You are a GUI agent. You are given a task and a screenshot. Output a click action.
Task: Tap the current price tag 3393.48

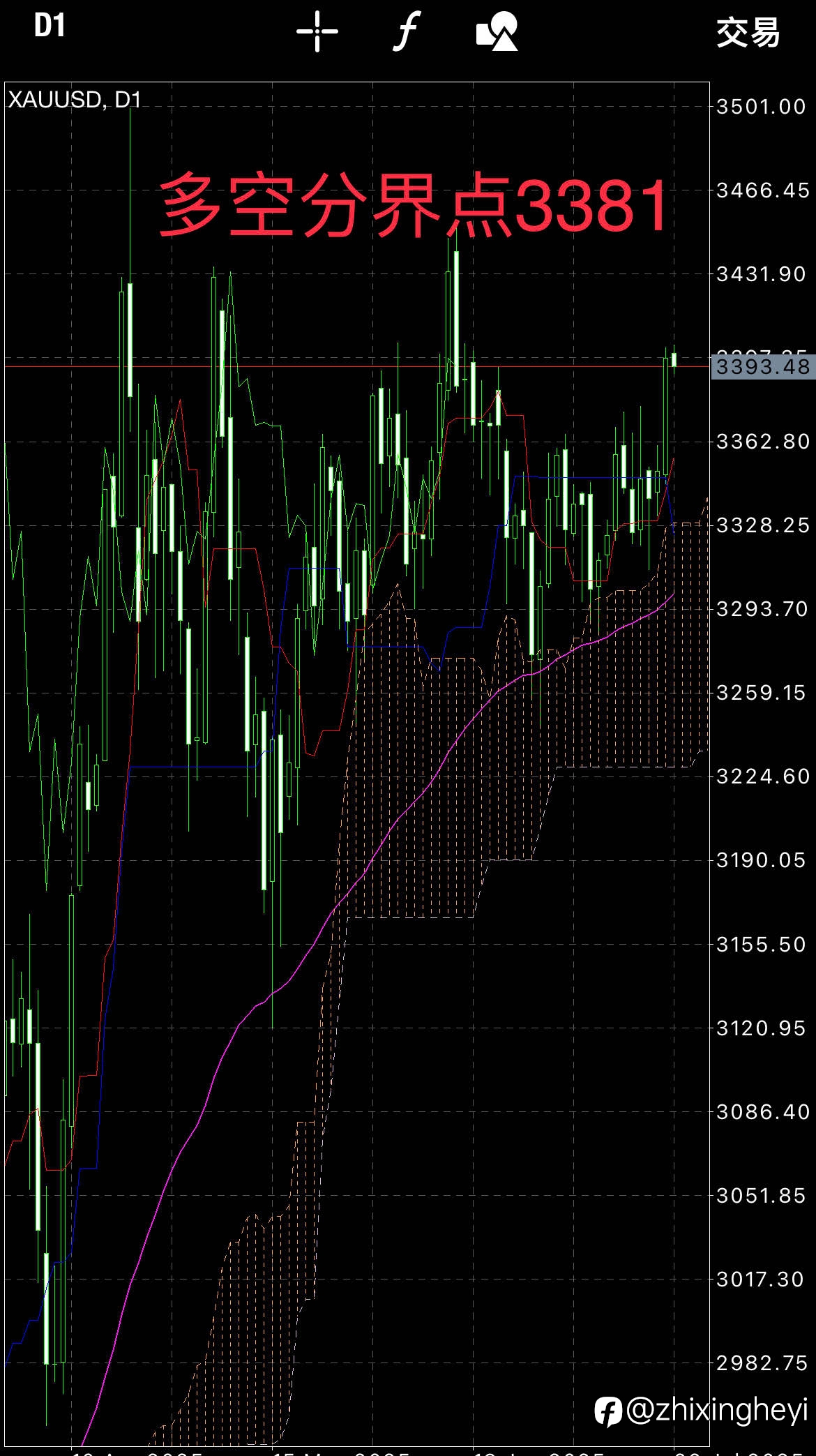(x=763, y=366)
